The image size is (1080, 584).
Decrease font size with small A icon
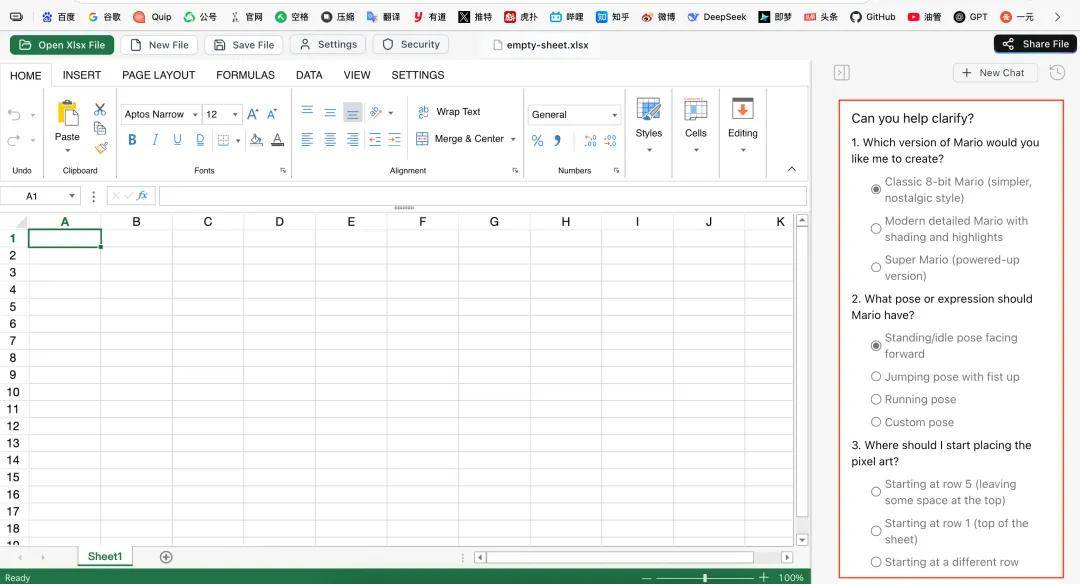[272, 114]
